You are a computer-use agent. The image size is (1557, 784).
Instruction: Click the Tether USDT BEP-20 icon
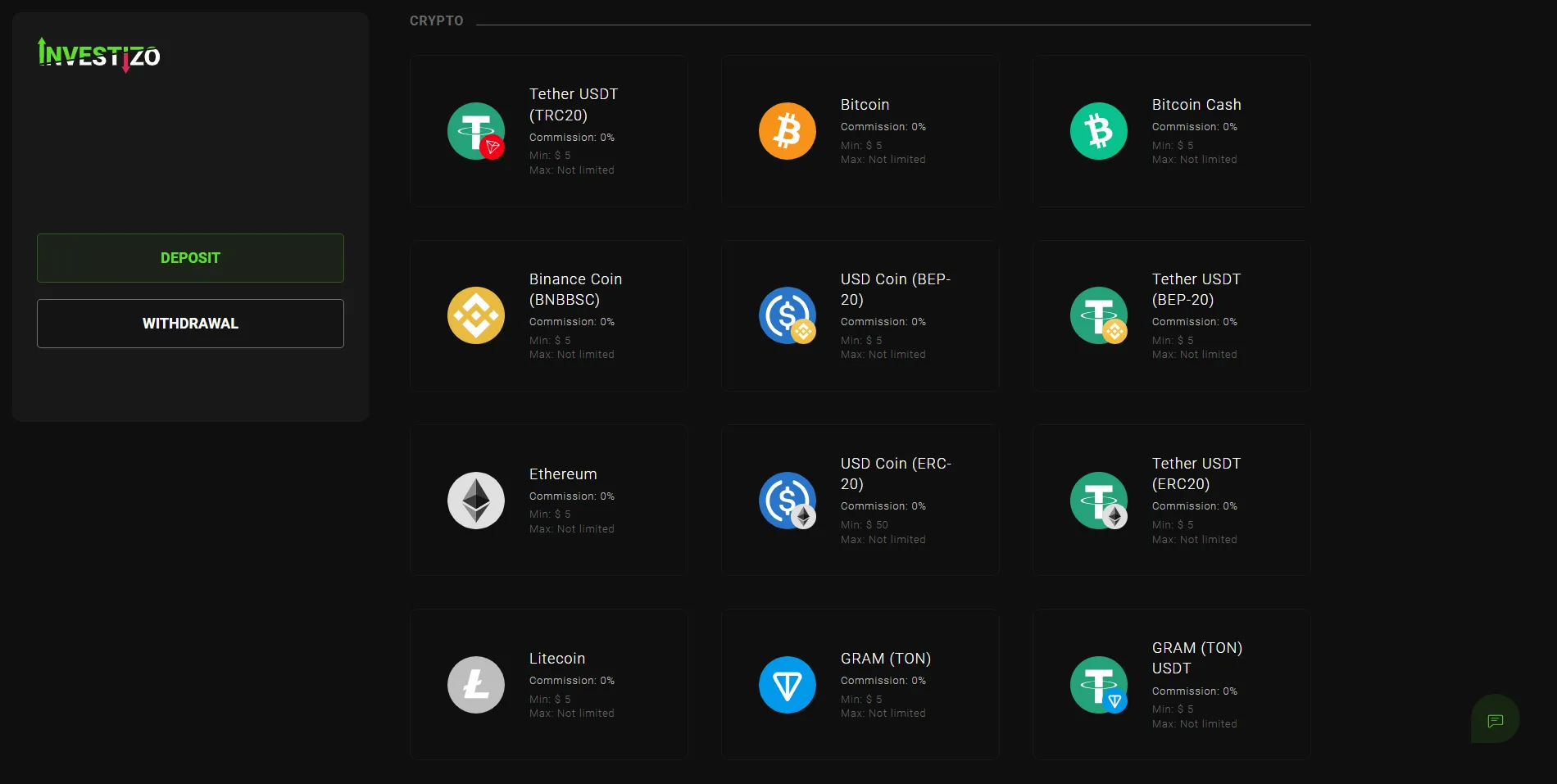(1099, 315)
